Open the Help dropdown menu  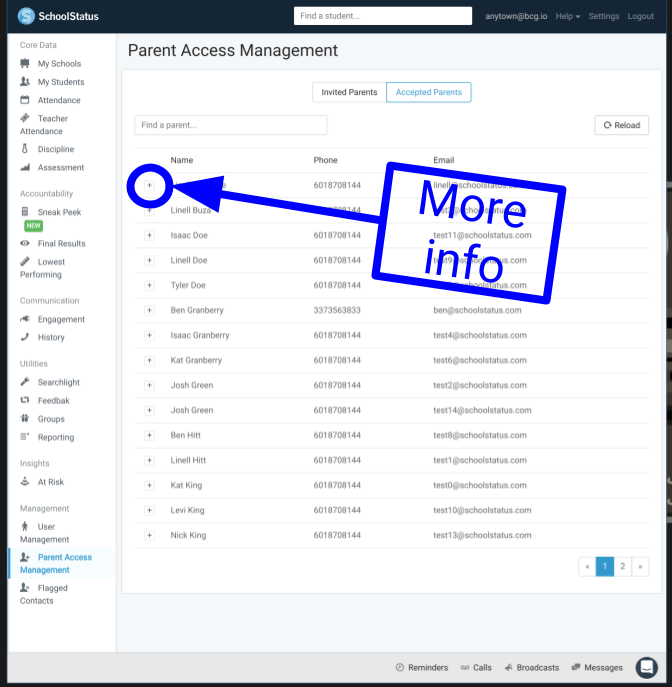coord(567,16)
